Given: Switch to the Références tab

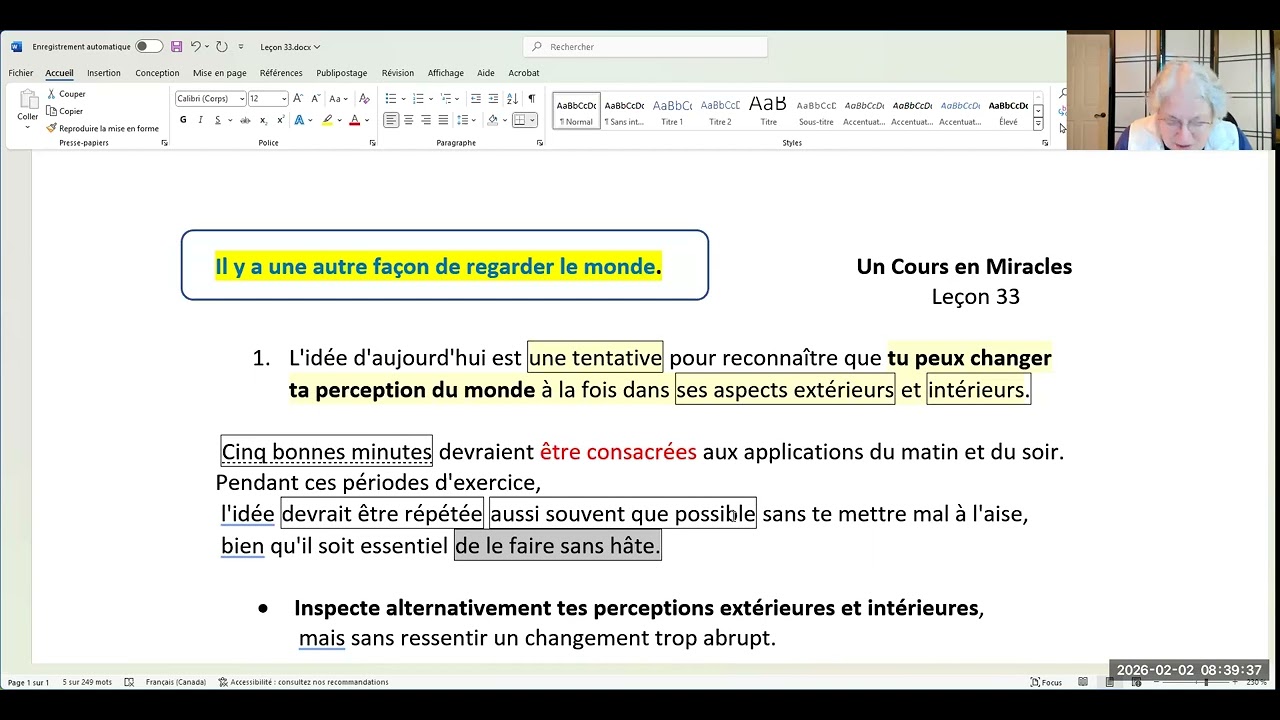Looking at the screenshot, I should (281, 73).
